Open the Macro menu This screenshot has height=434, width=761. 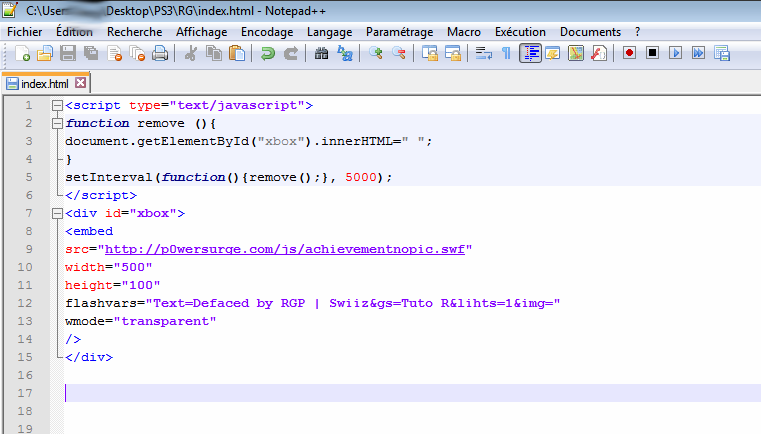click(464, 32)
